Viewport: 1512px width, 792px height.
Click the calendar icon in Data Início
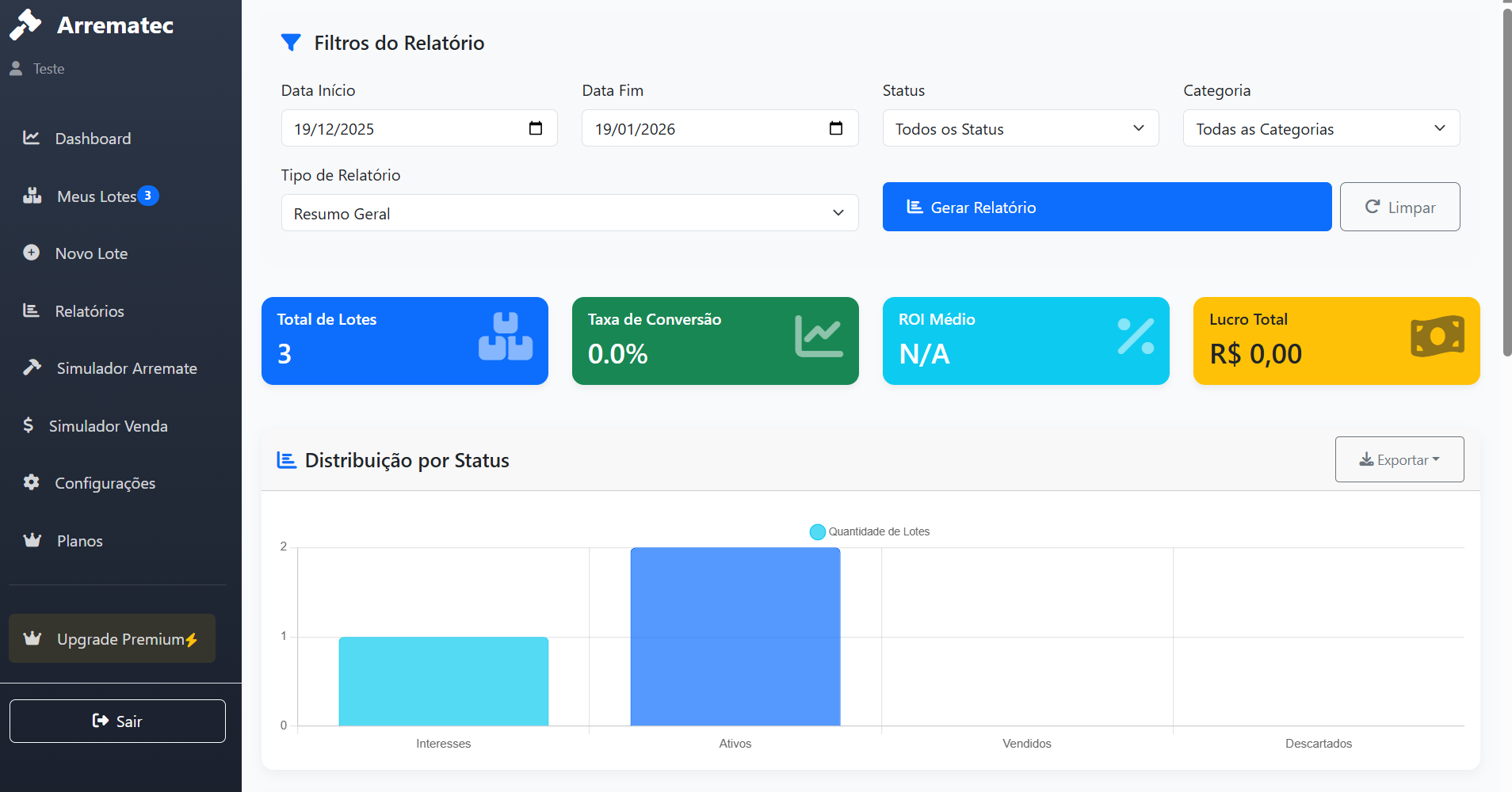point(536,128)
